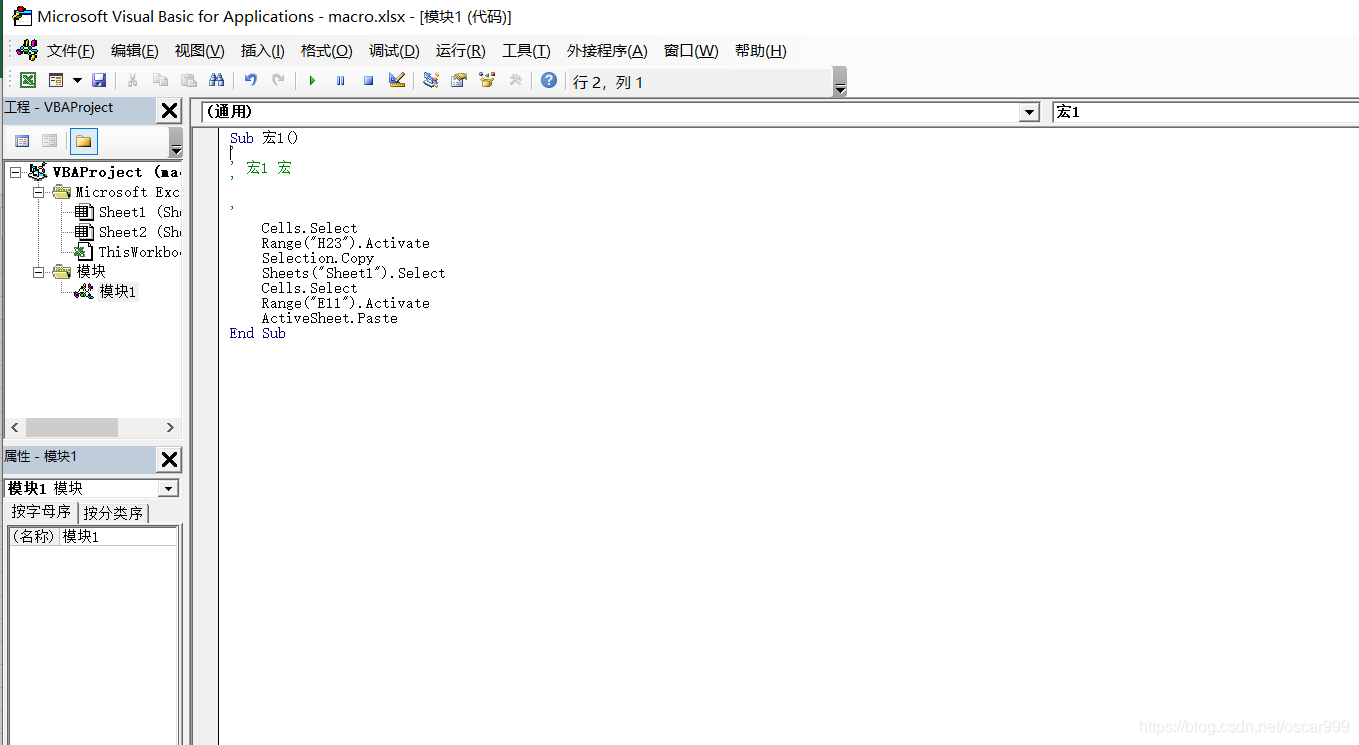1359x745 pixels.
Task: Open the 文件(F) menu
Action: 70,51
